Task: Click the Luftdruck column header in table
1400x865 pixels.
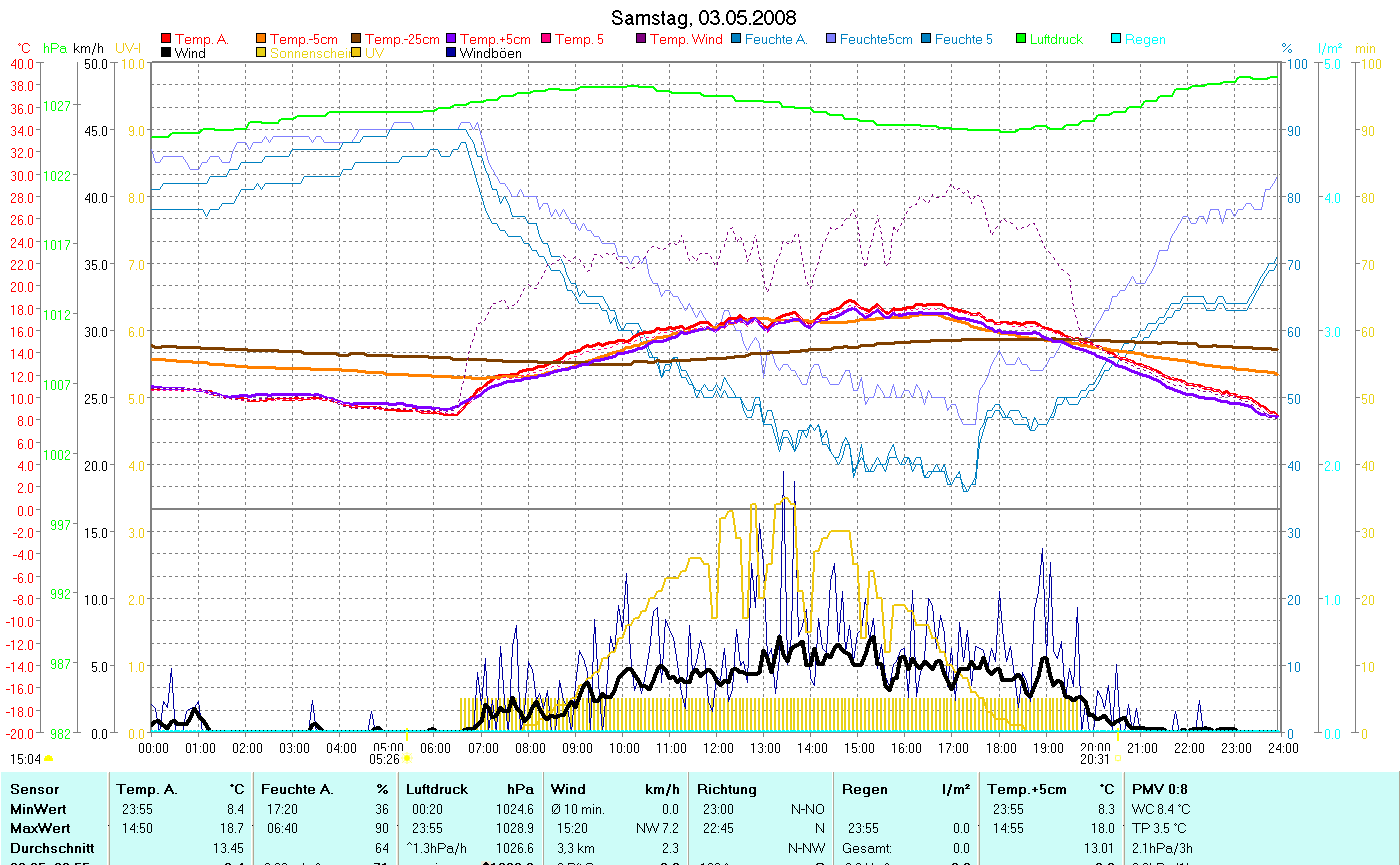Action: [x=437, y=789]
